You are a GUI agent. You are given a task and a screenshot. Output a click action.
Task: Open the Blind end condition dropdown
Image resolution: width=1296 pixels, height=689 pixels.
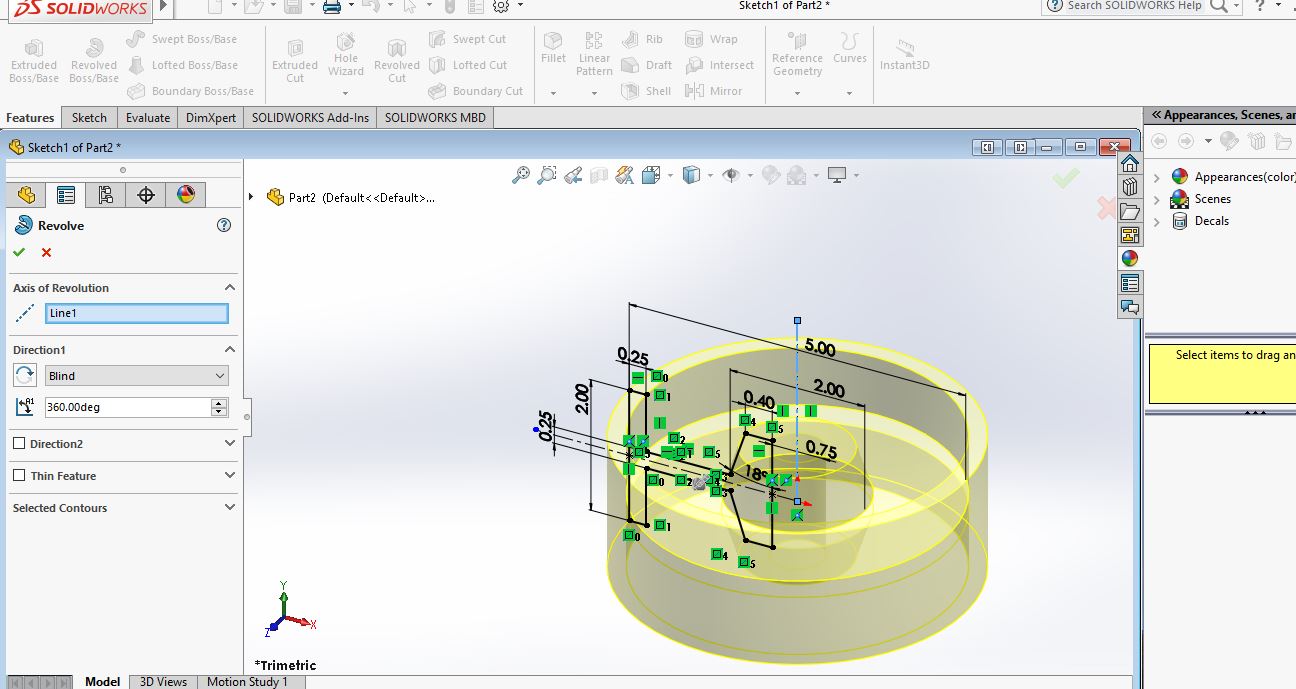[137, 376]
